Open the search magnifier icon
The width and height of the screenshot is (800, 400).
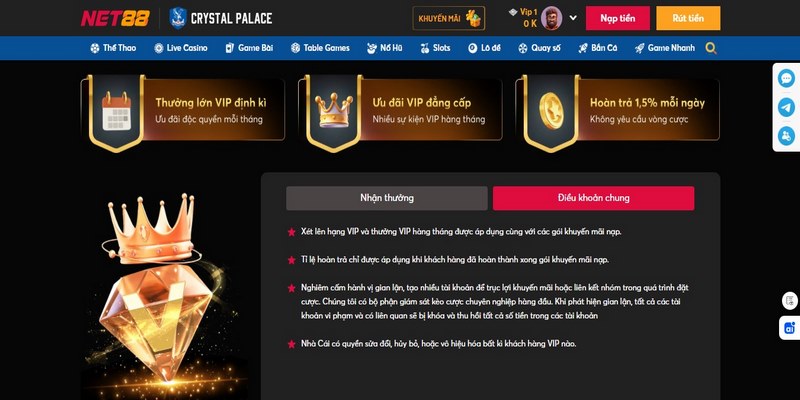pos(711,48)
